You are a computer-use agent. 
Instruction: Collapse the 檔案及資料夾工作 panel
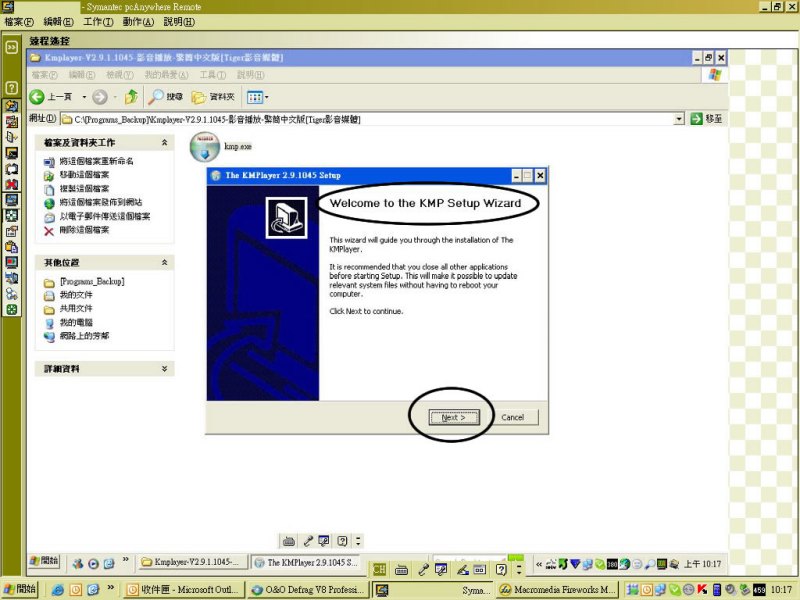[x=164, y=142]
